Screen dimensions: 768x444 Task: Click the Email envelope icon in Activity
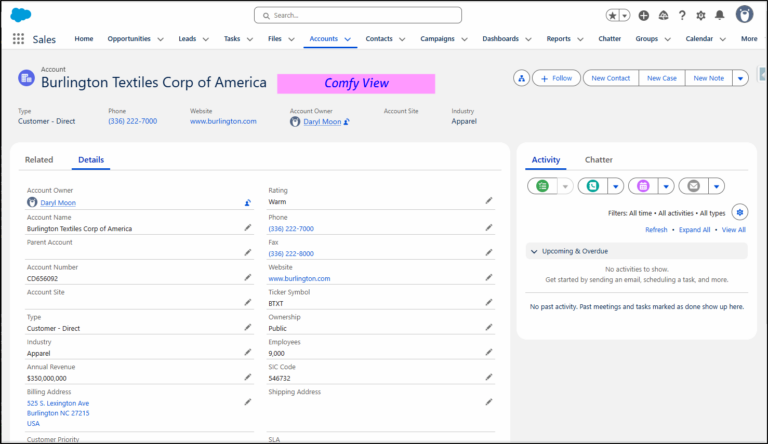coord(694,186)
